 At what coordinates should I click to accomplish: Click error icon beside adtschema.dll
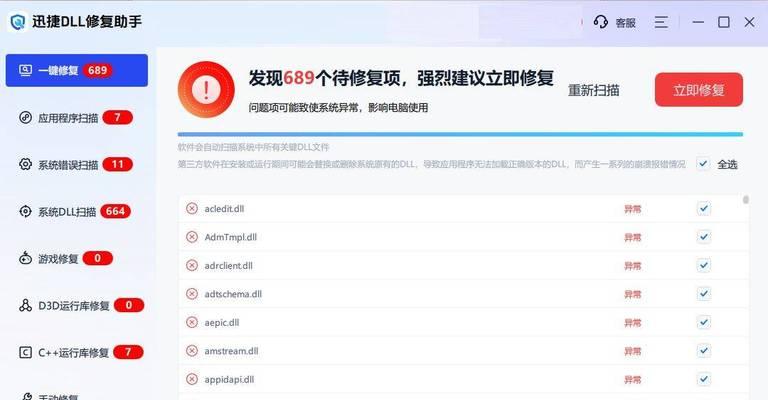pyautogui.click(x=192, y=294)
